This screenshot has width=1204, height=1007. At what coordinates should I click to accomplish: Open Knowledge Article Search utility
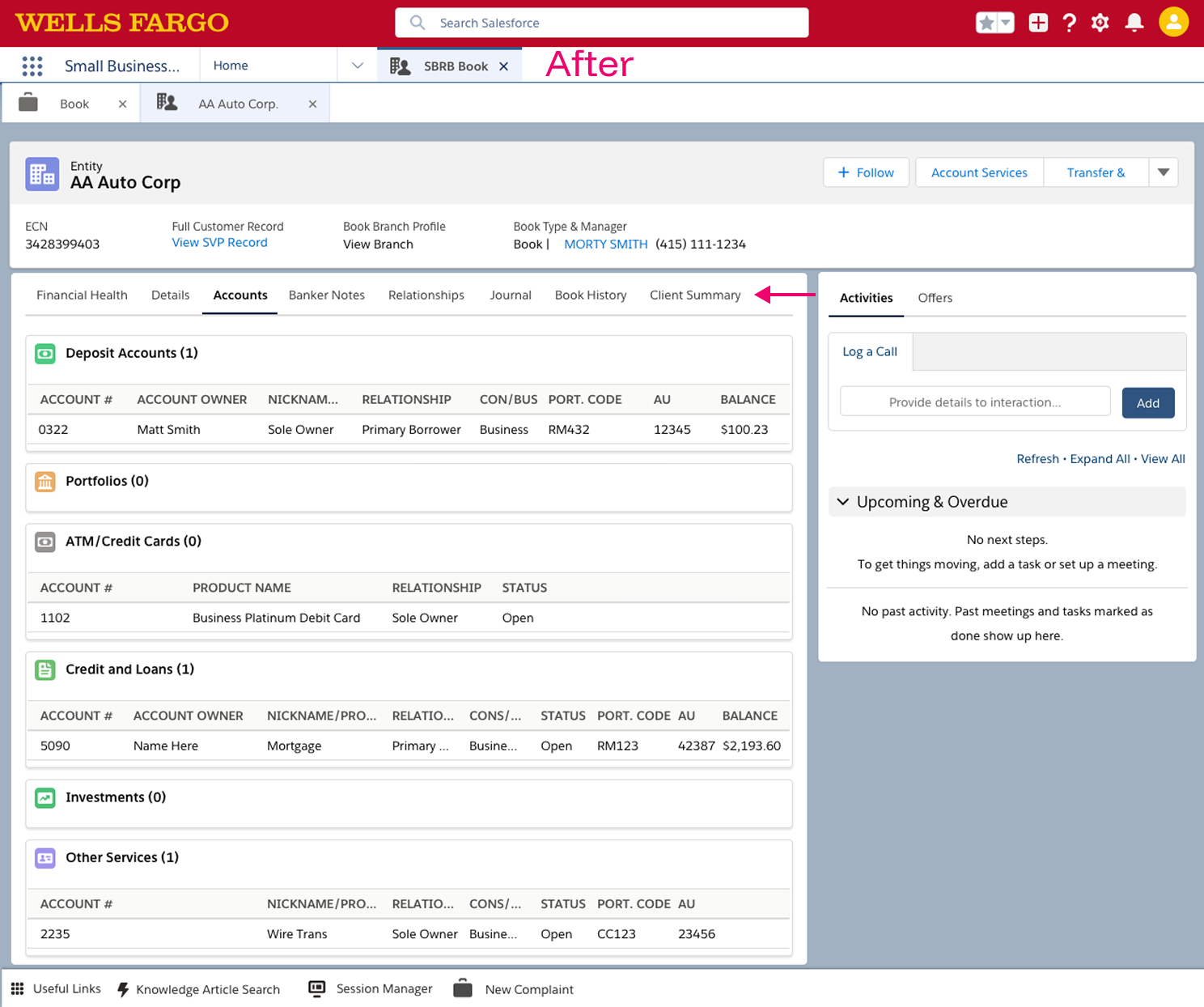pos(198,989)
